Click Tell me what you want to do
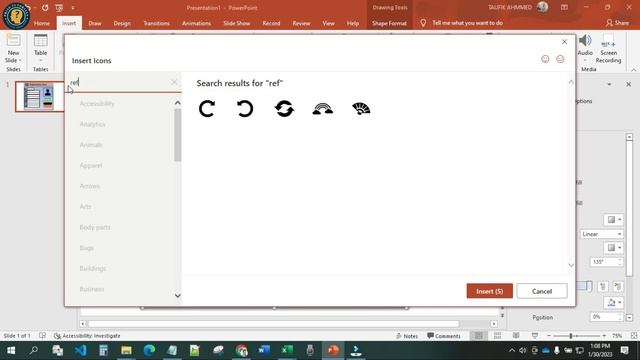The image size is (640, 360). 467,23
